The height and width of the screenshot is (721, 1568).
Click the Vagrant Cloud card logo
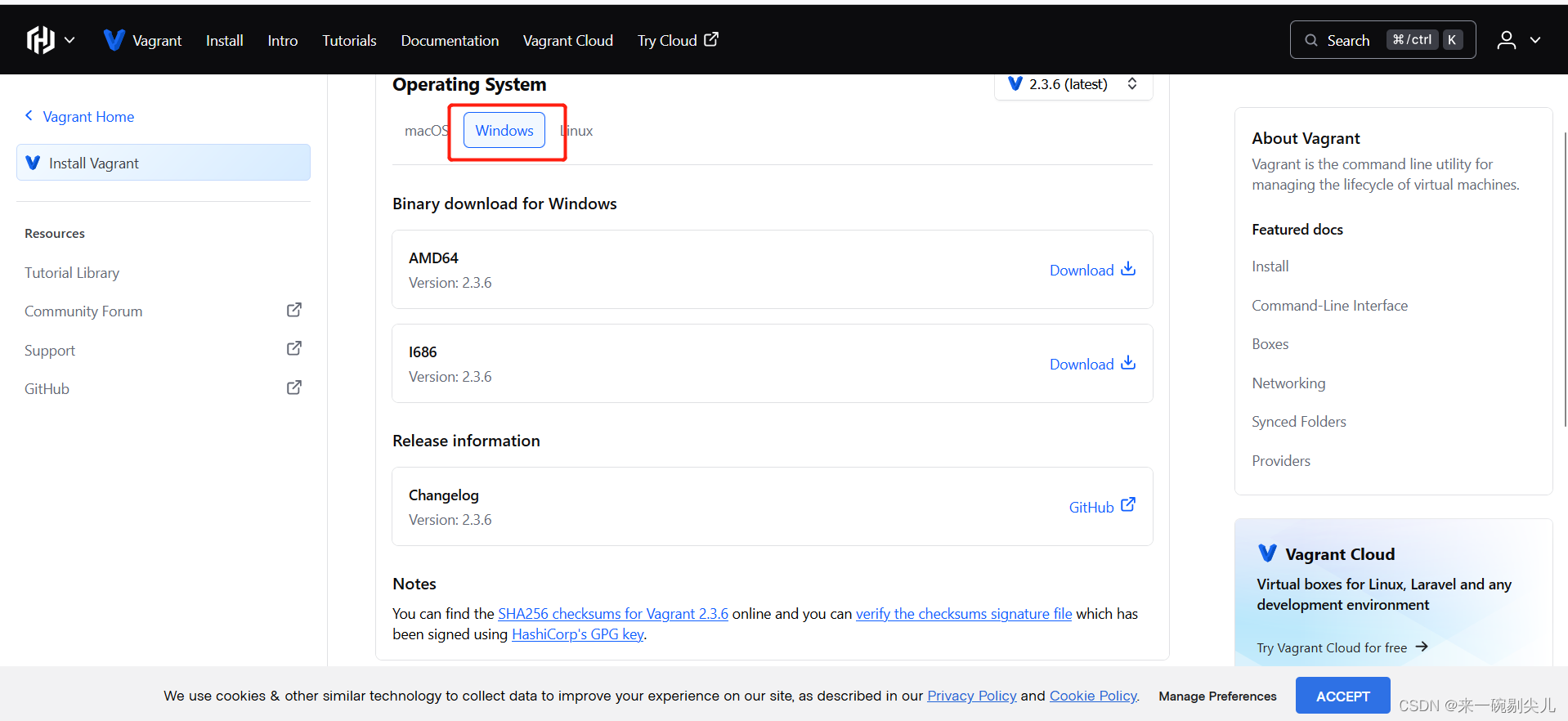tap(1267, 553)
